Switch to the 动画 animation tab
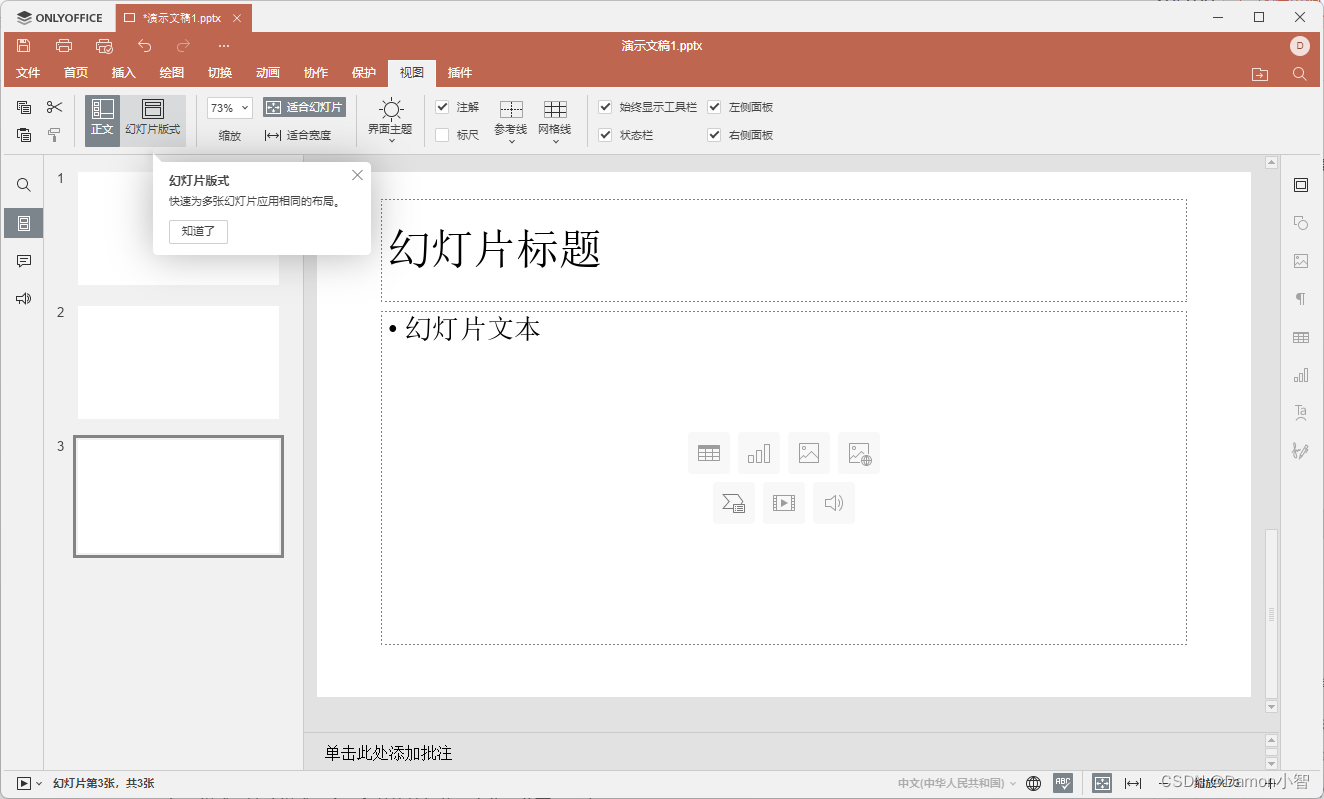 [x=268, y=73]
